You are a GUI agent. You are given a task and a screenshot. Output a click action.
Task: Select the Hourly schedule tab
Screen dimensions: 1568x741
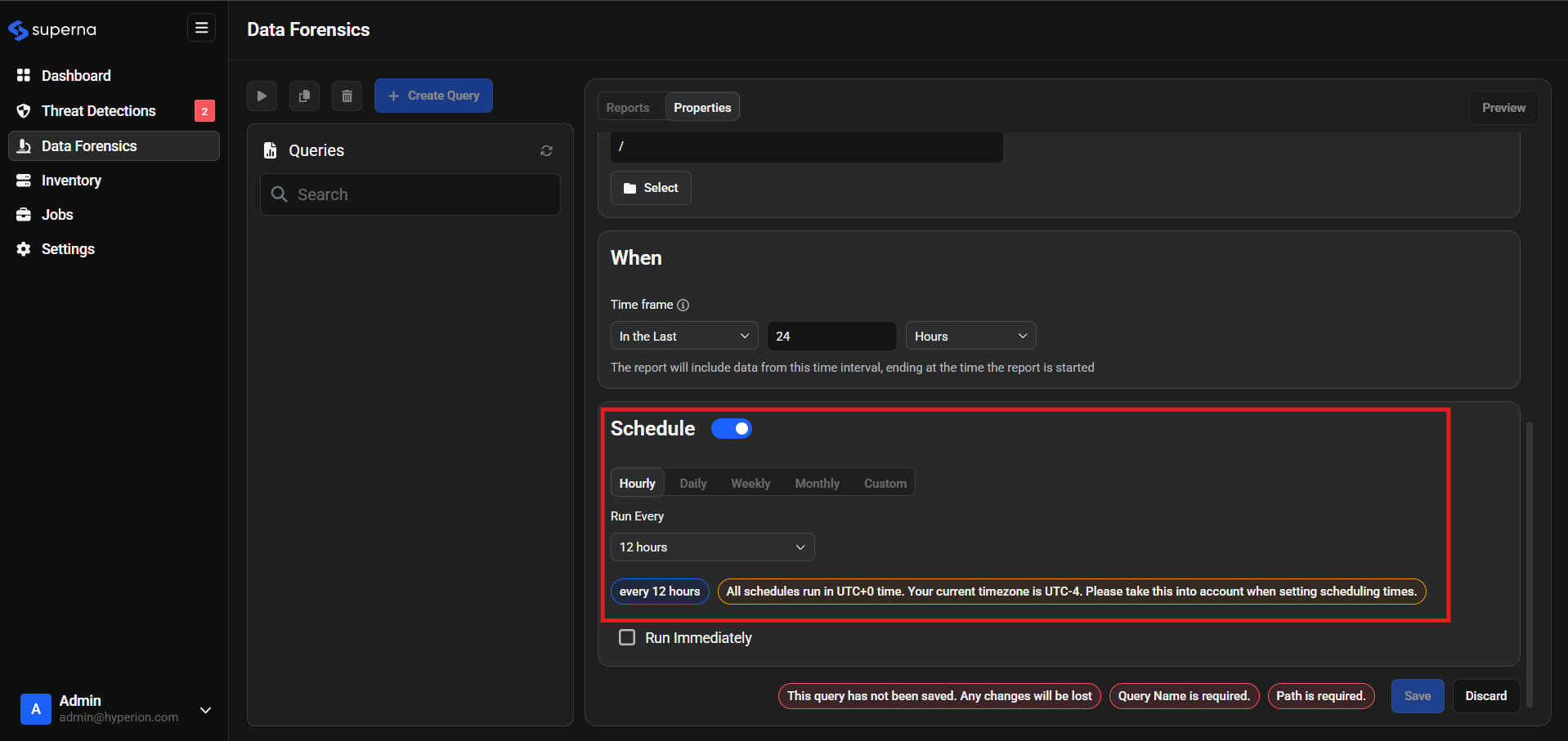[637, 483]
